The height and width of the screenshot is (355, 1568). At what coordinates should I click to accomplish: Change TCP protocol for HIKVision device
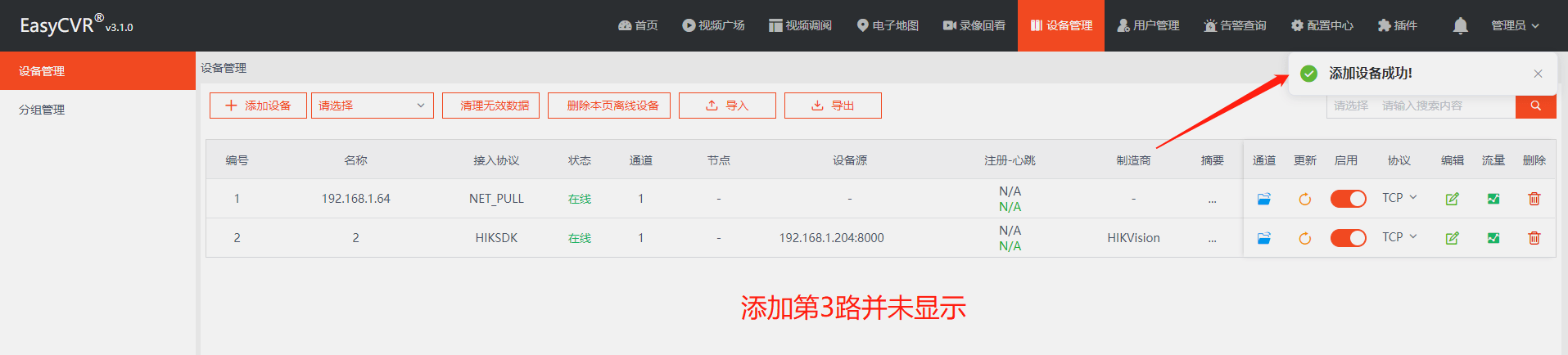[x=1399, y=237]
